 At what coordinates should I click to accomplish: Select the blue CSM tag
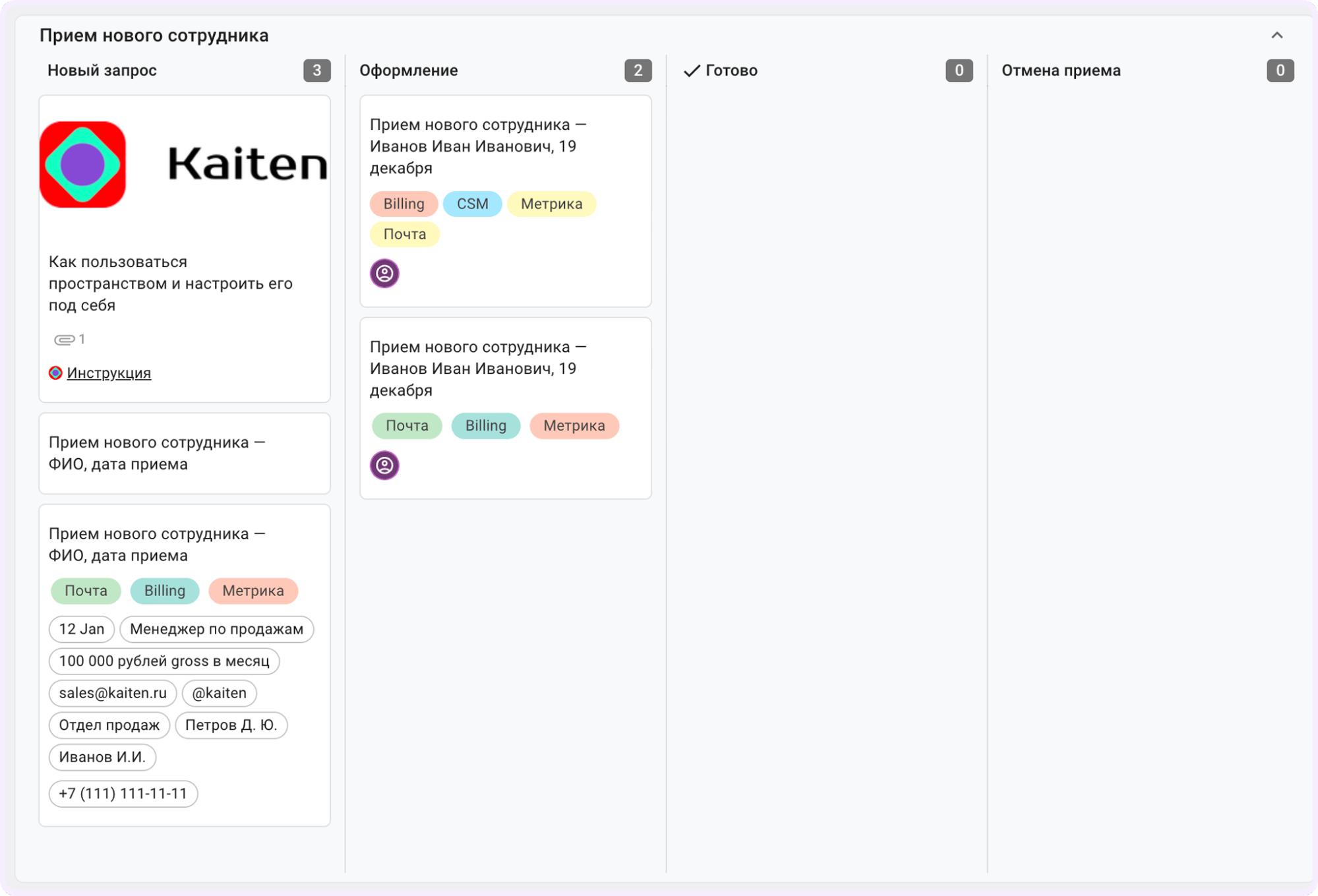pyautogui.click(x=472, y=204)
